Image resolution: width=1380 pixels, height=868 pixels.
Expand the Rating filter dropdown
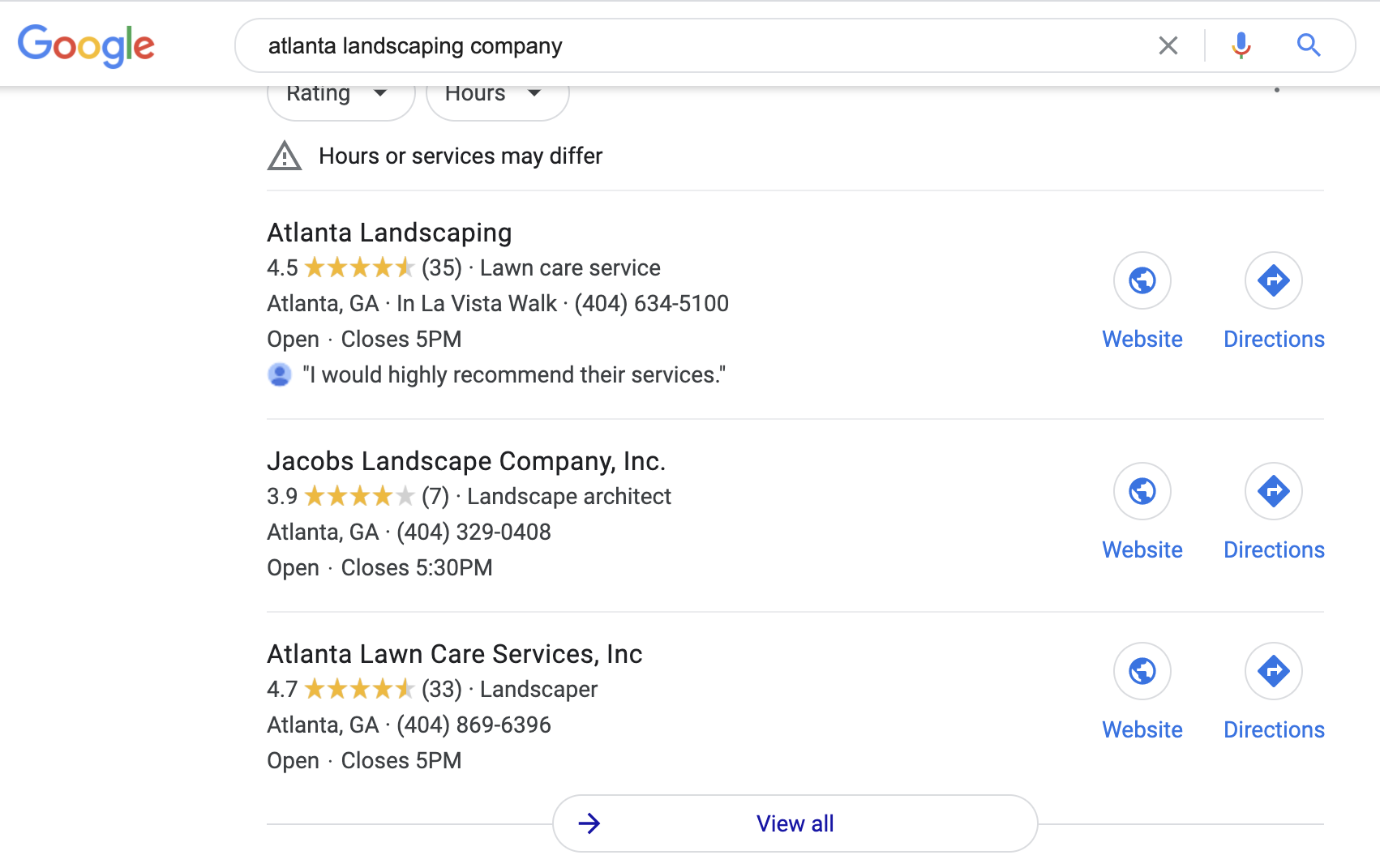point(341,96)
